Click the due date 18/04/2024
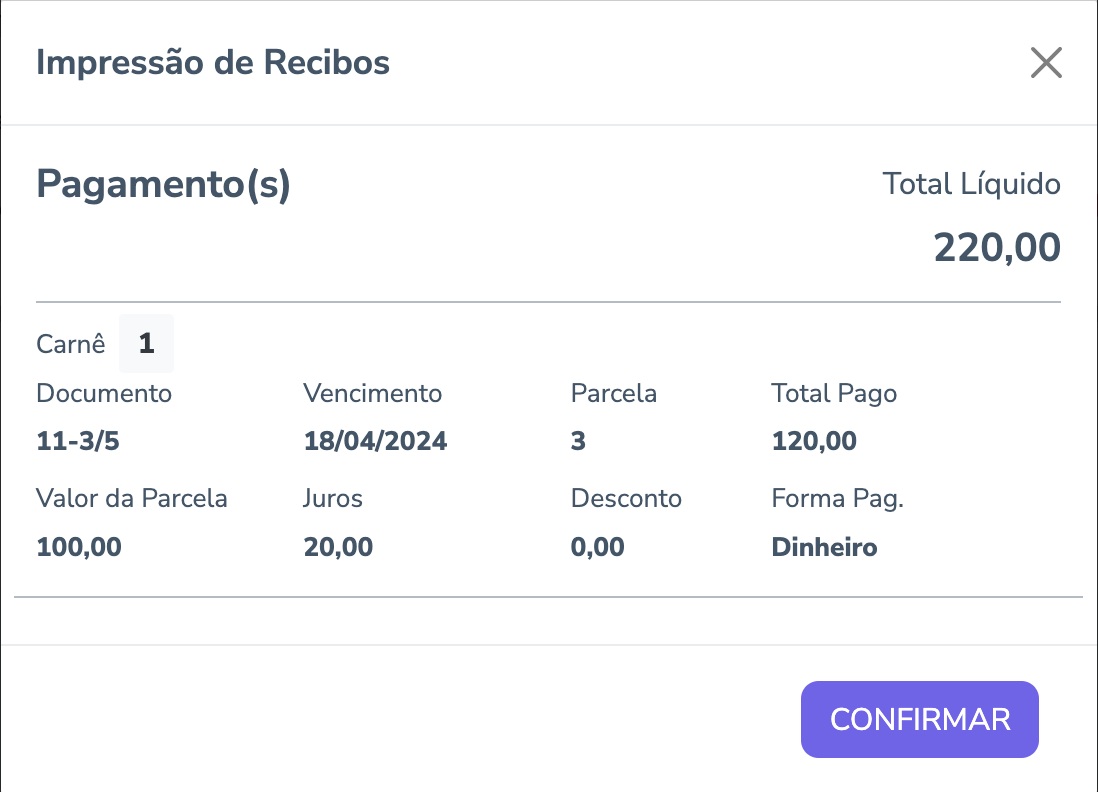Viewport: 1098px width, 792px height. pyautogui.click(x=375, y=441)
